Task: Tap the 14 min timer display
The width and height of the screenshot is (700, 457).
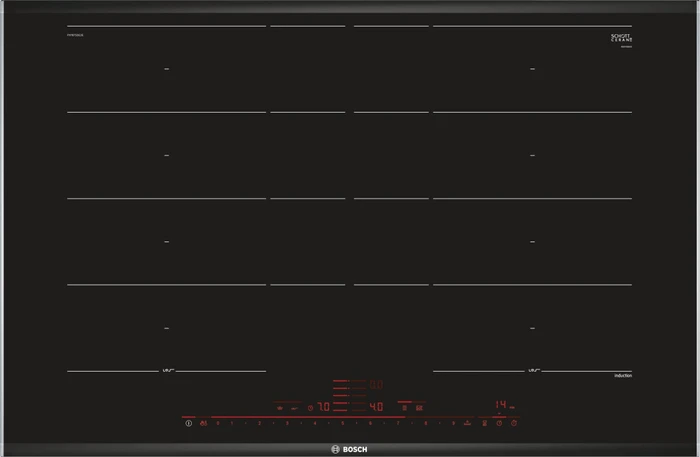Action: pos(504,404)
